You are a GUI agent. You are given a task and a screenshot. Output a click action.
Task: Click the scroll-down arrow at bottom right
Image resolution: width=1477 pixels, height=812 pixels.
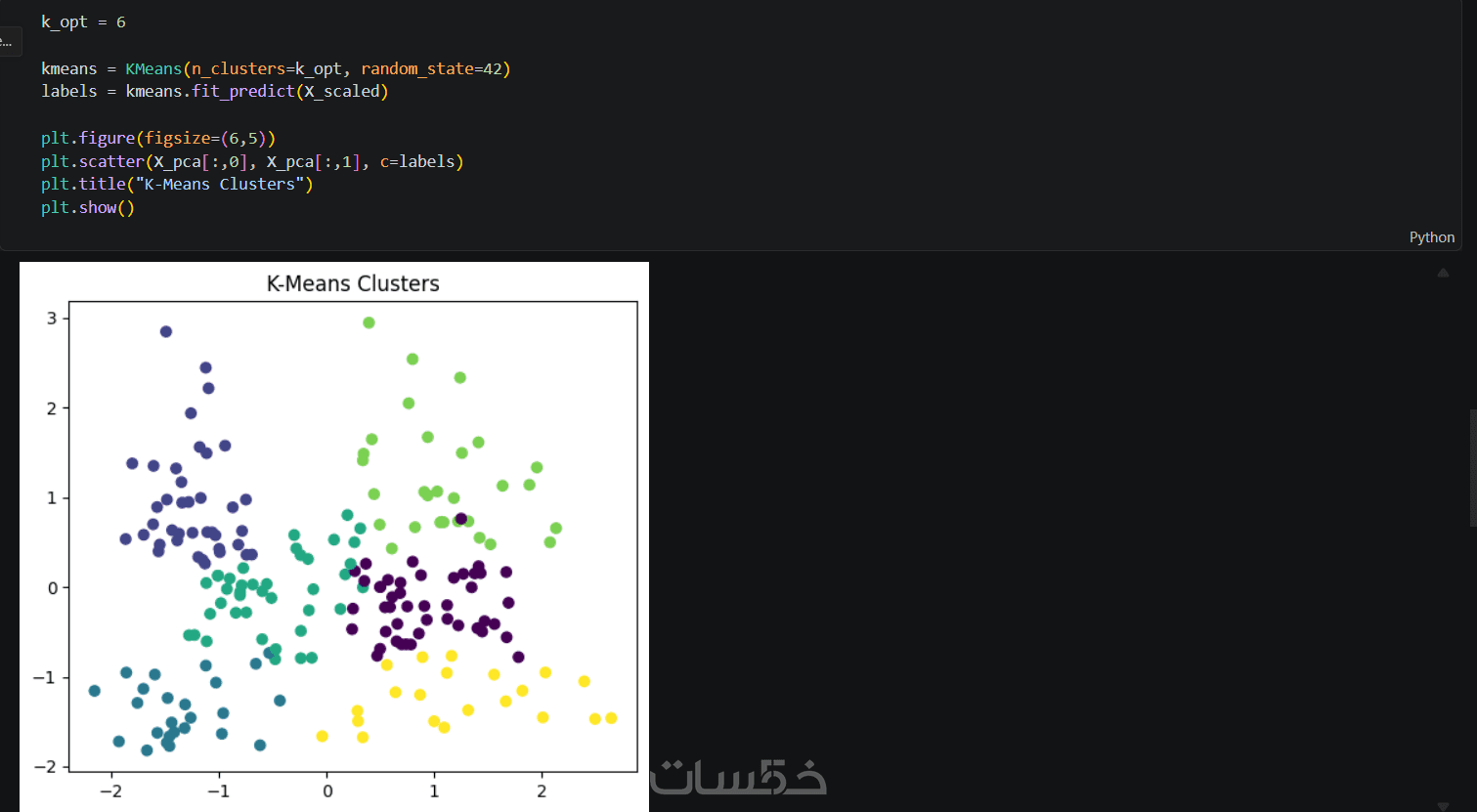tap(1443, 805)
